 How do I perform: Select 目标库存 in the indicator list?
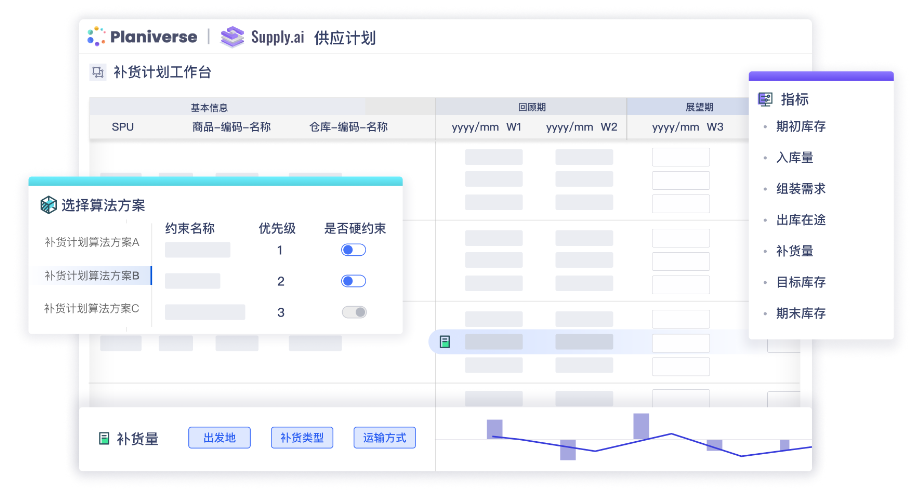click(x=800, y=282)
